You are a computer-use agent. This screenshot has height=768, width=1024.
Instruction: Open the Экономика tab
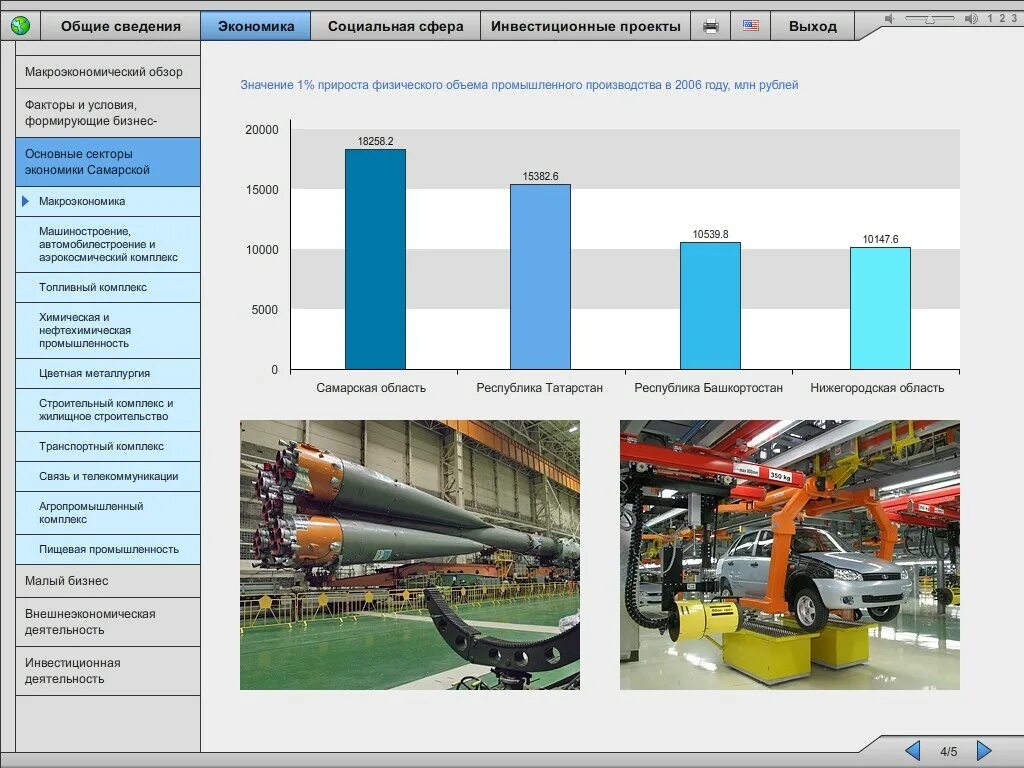(255, 26)
